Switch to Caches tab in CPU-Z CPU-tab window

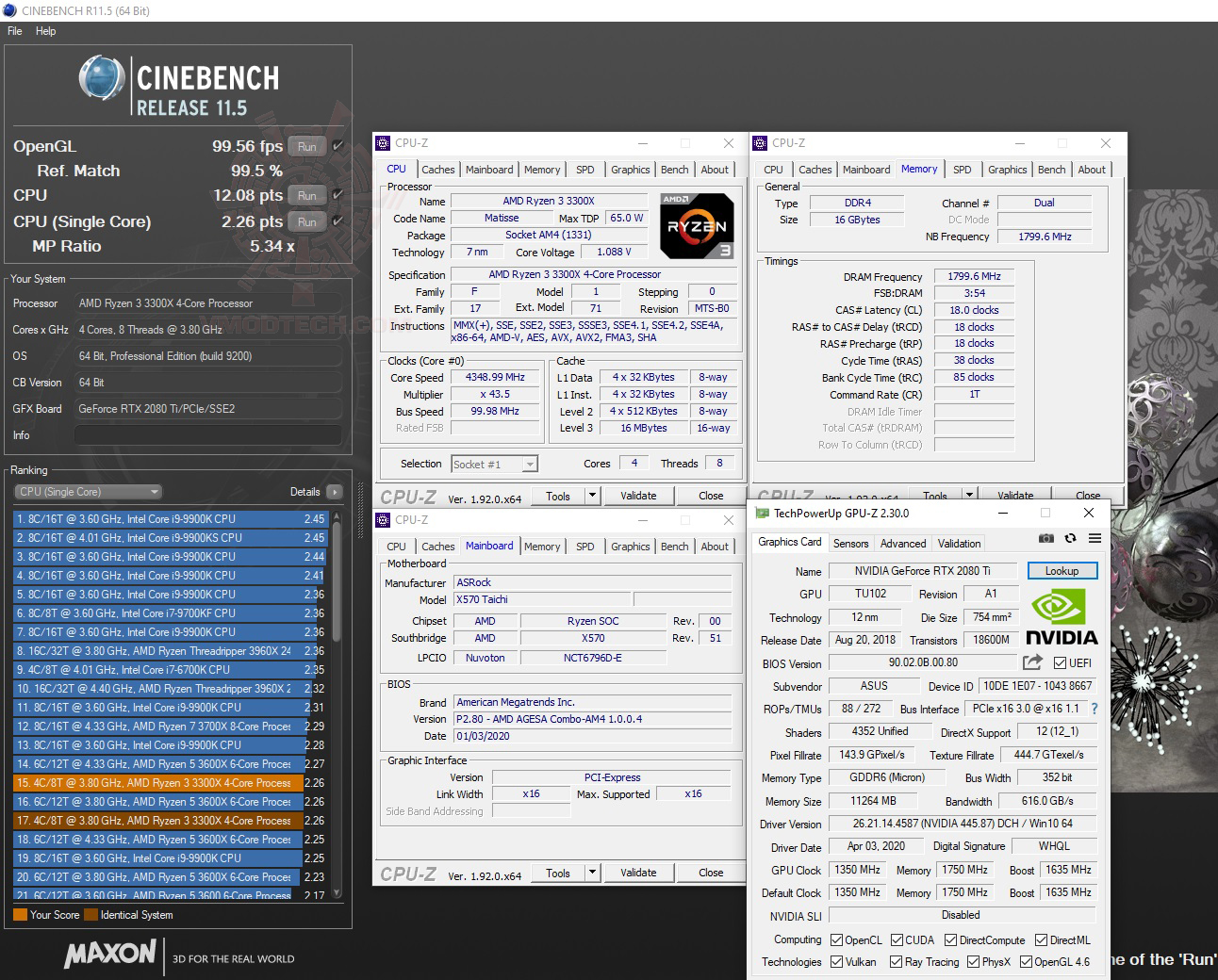(x=438, y=170)
